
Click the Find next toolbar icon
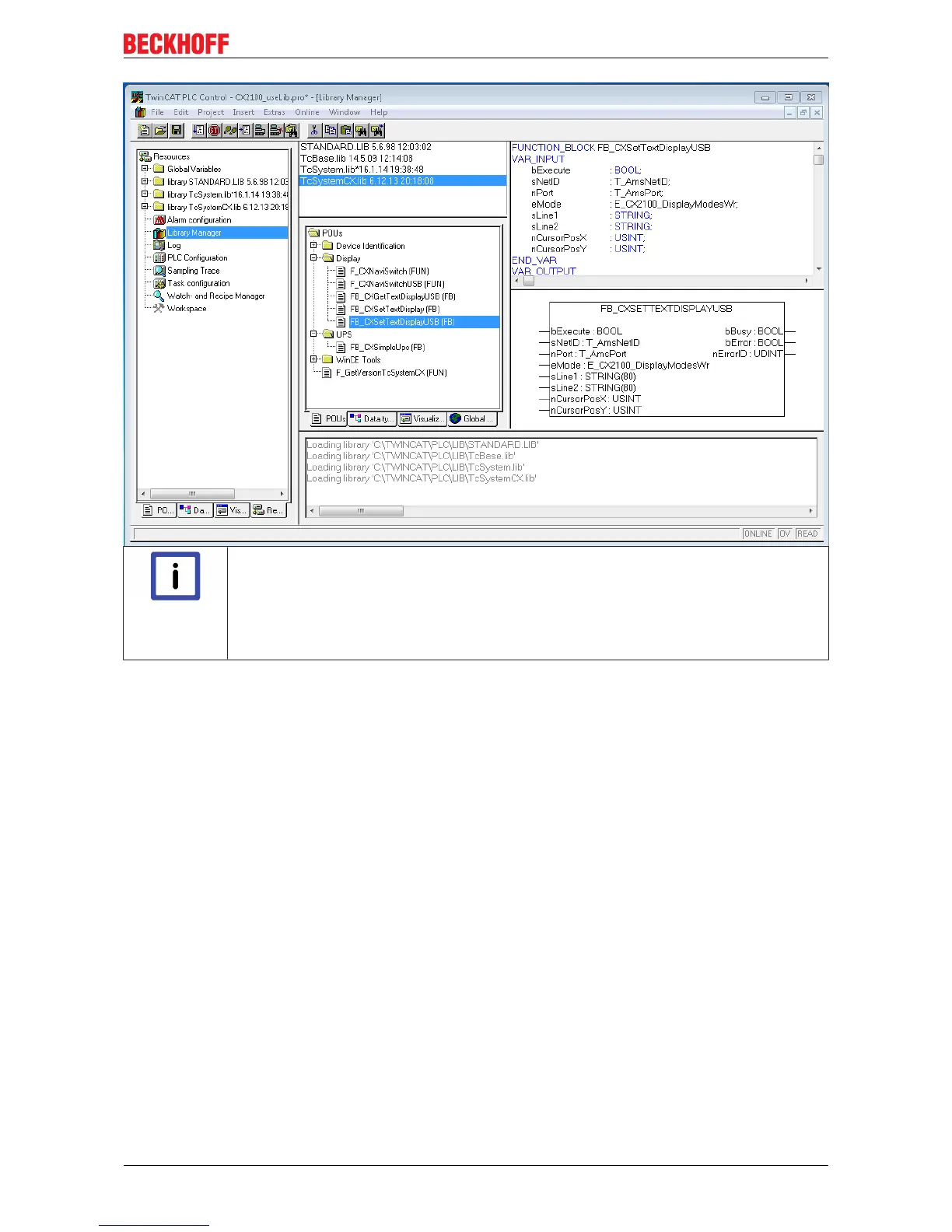[377, 131]
